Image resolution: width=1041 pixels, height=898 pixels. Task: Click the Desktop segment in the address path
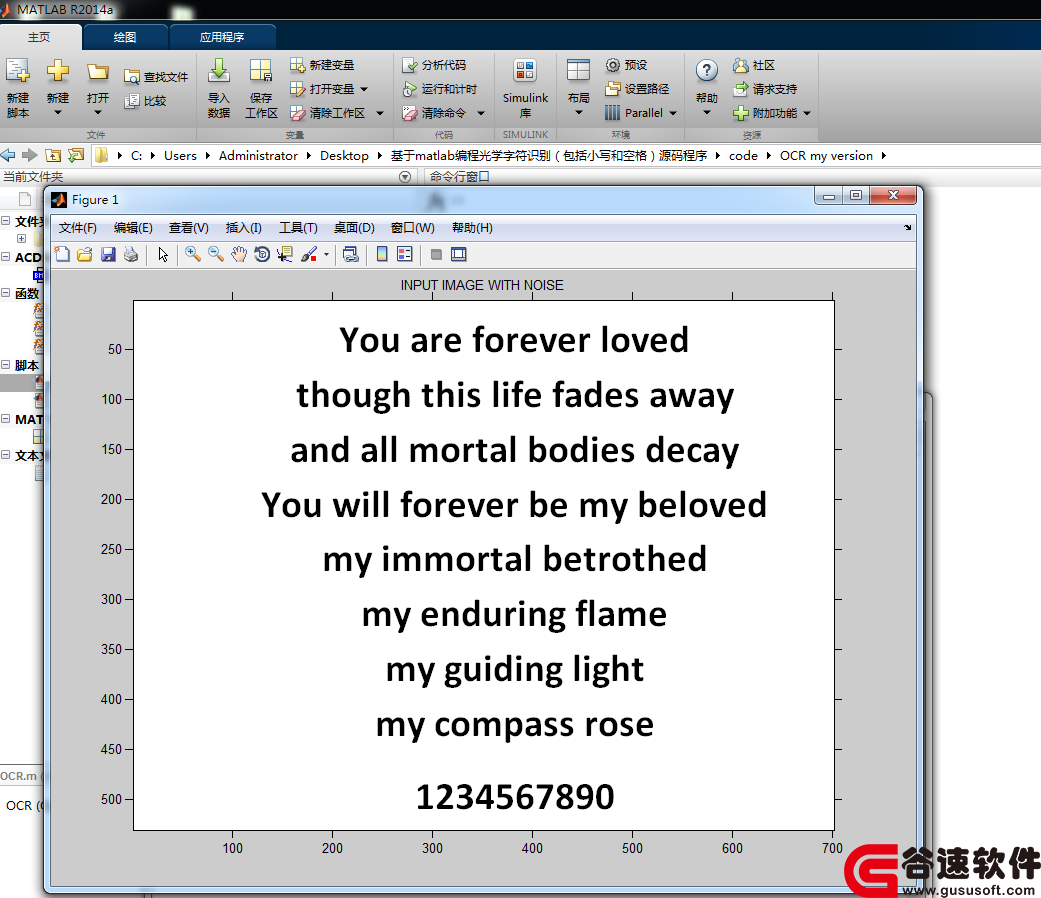(x=344, y=155)
